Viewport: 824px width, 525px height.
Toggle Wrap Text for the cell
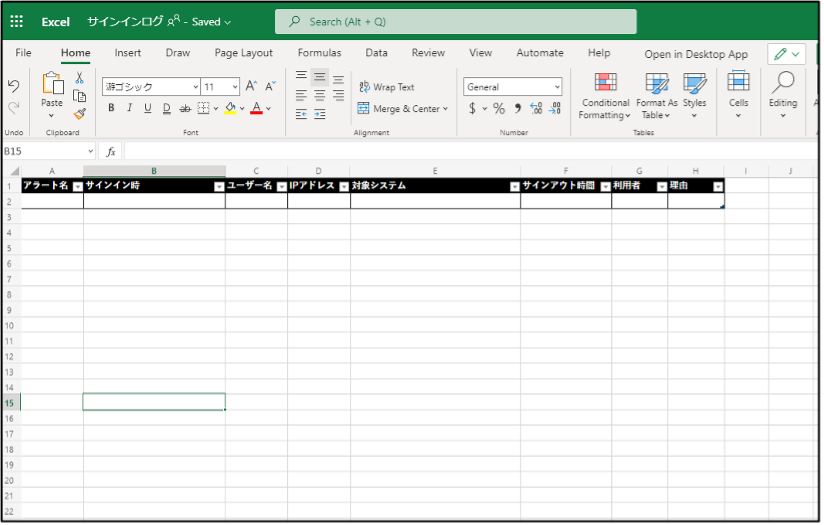coord(386,87)
